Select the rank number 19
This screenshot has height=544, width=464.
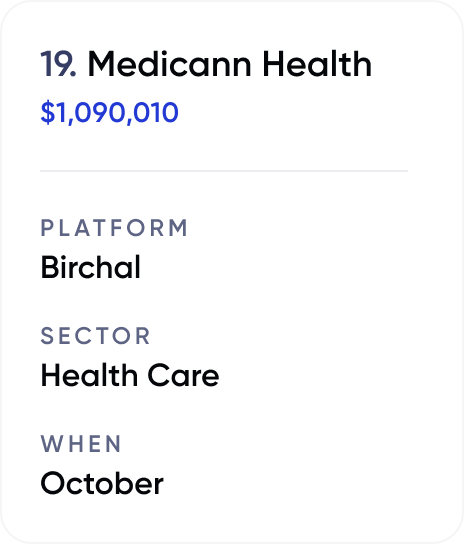click(x=58, y=64)
